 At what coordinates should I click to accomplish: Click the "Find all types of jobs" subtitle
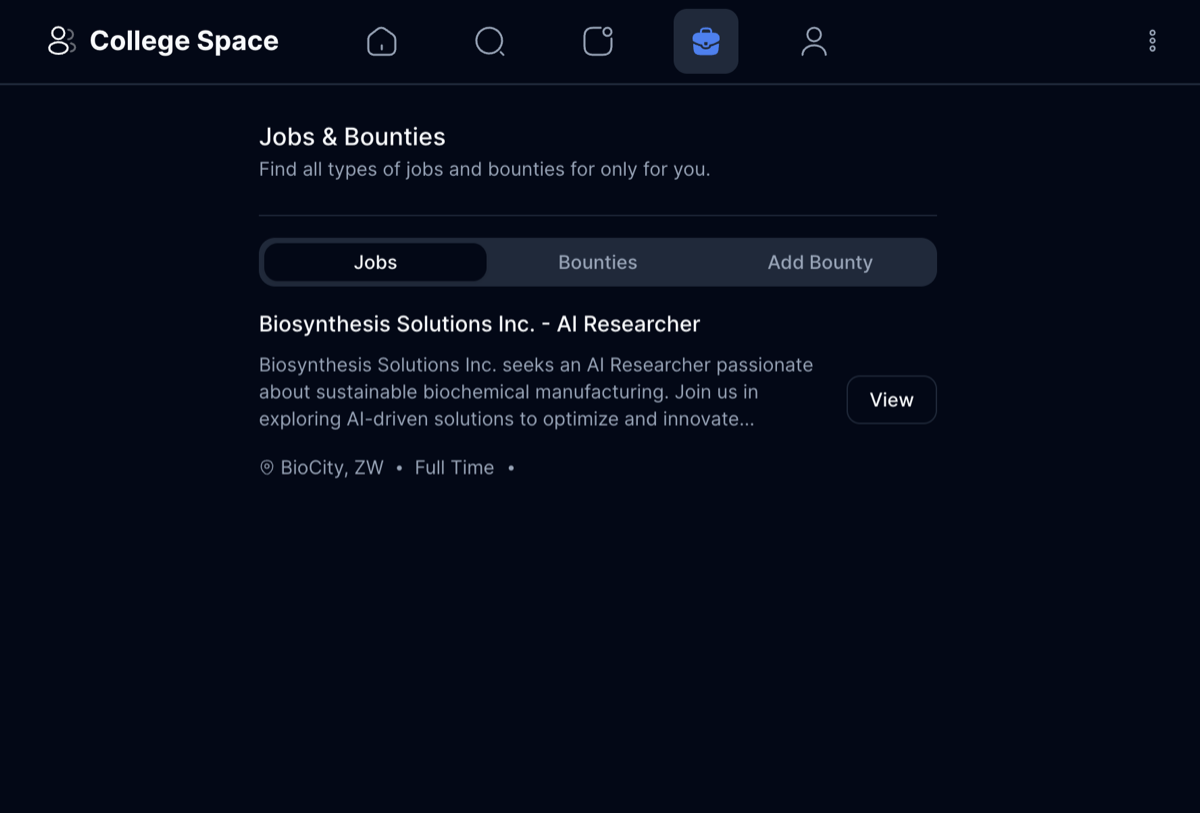pos(484,169)
